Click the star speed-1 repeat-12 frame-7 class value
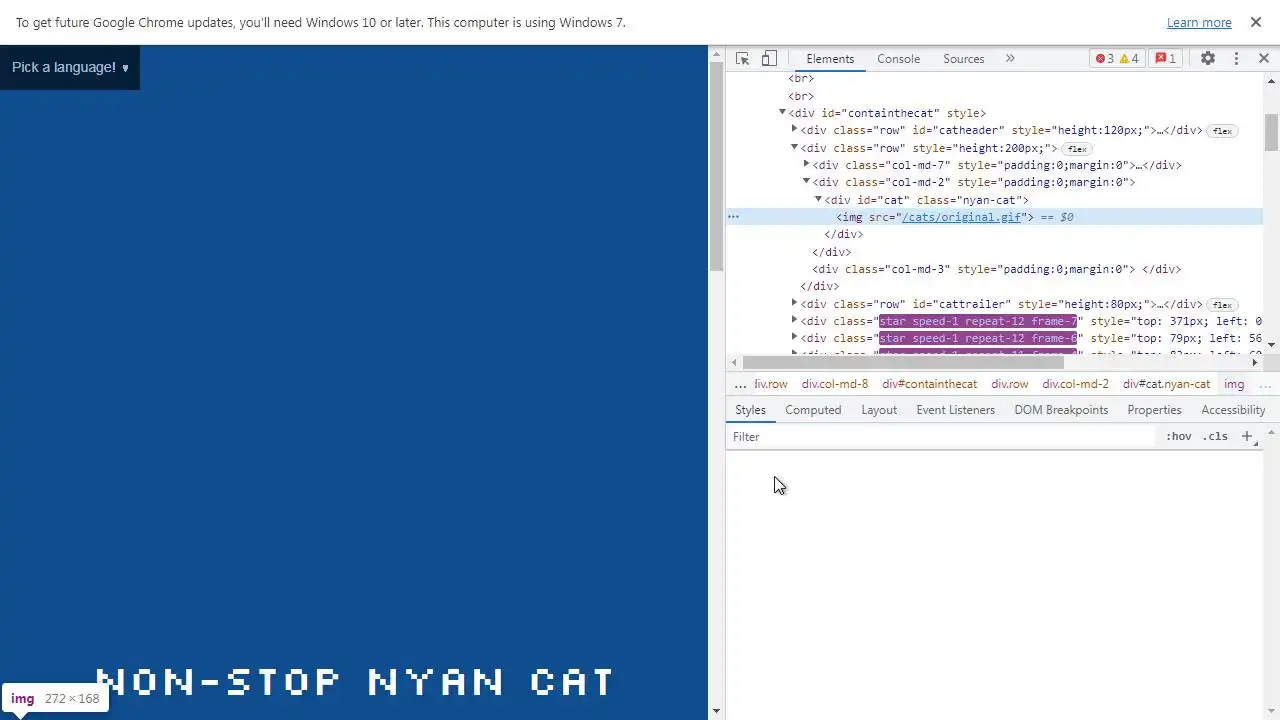This screenshot has height=720, width=1280. click(x=978, y=321)
